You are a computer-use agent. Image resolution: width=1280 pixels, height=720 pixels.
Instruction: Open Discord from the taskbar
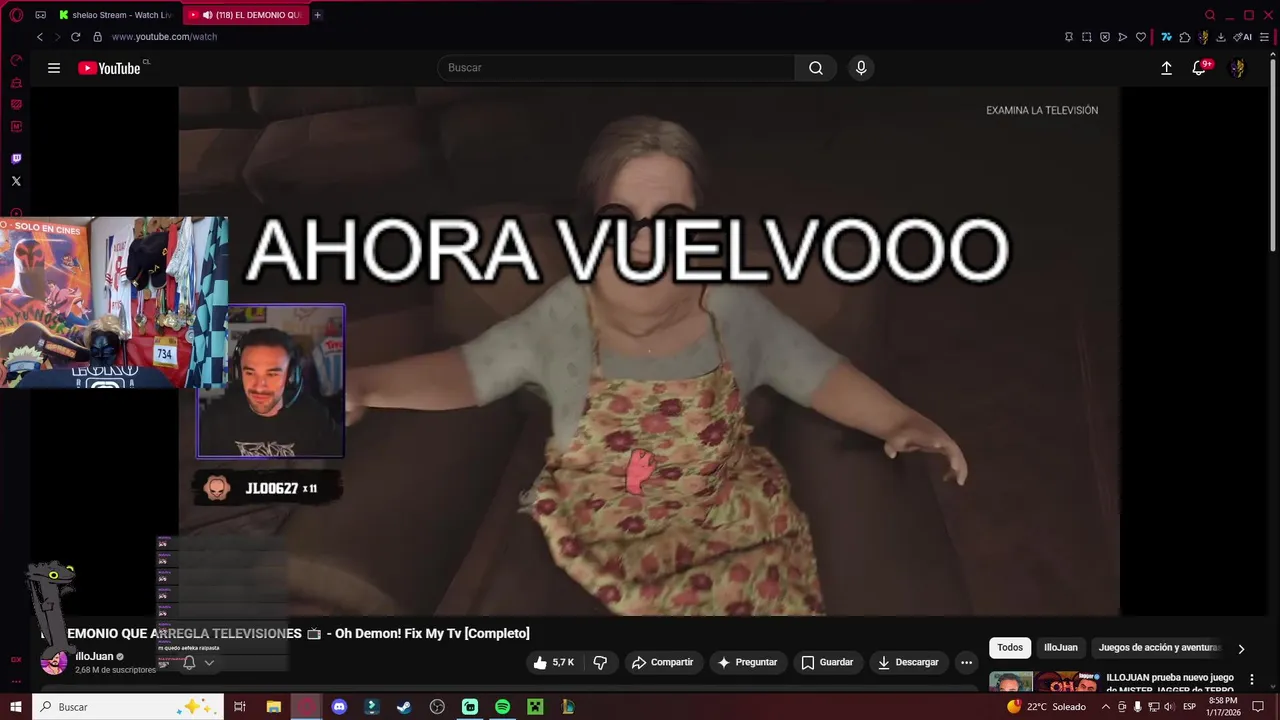tap(339, 707)
